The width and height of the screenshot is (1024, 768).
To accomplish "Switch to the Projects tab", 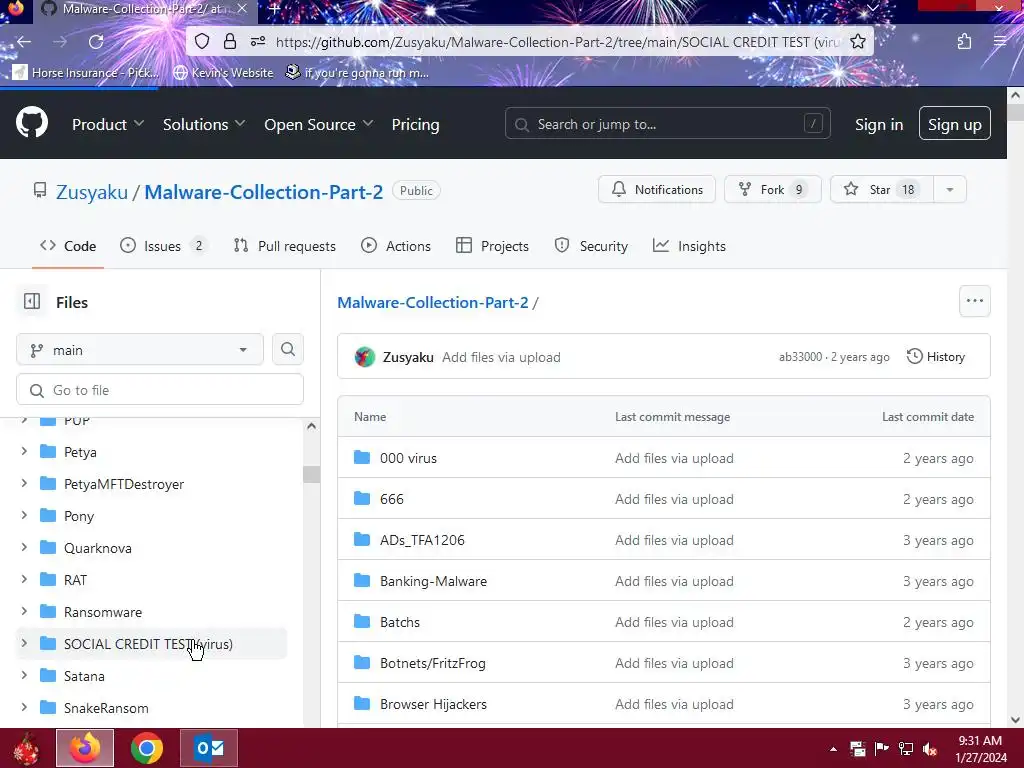I will point(492,246).
